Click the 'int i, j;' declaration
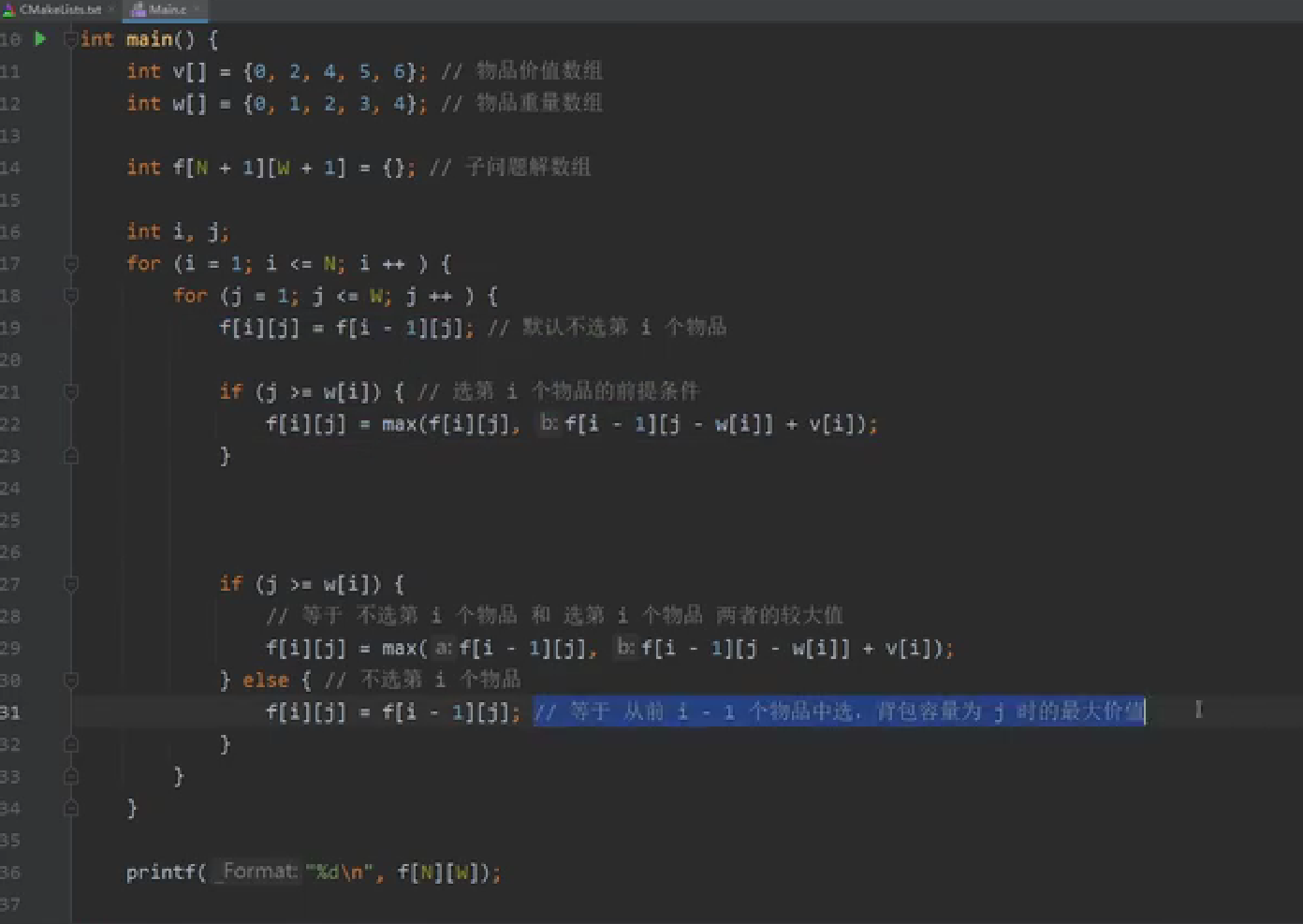This screenshot has width=1303, height=924. [x=178, y=231]
